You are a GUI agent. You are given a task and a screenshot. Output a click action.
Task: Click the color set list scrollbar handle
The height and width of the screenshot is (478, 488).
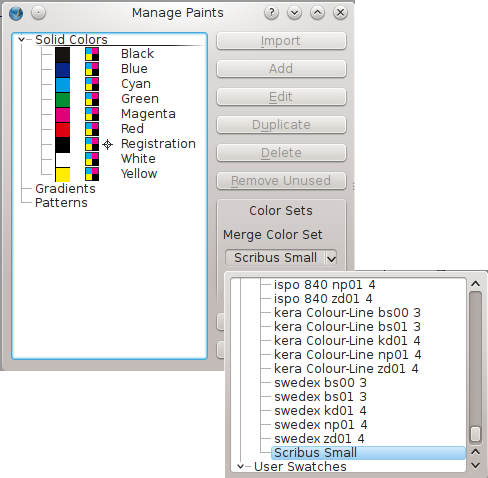(476, 434)
